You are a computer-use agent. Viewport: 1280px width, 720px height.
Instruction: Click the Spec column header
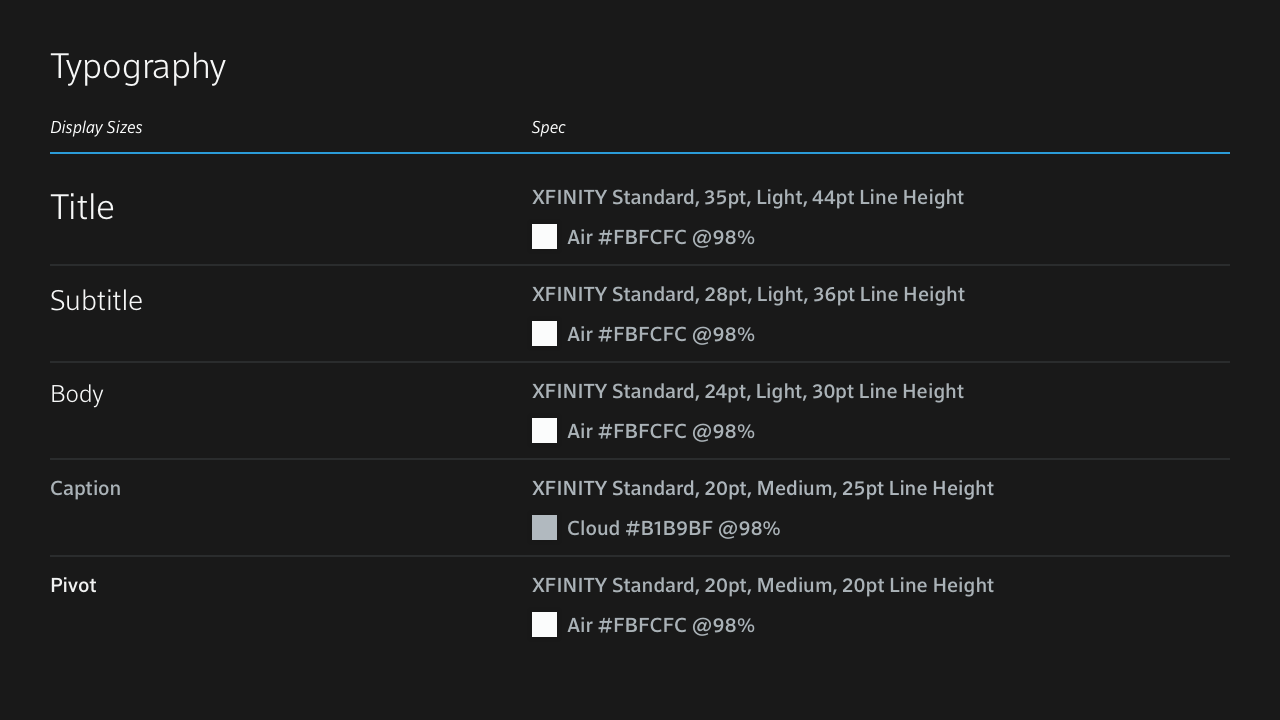(x=548, y=127)
